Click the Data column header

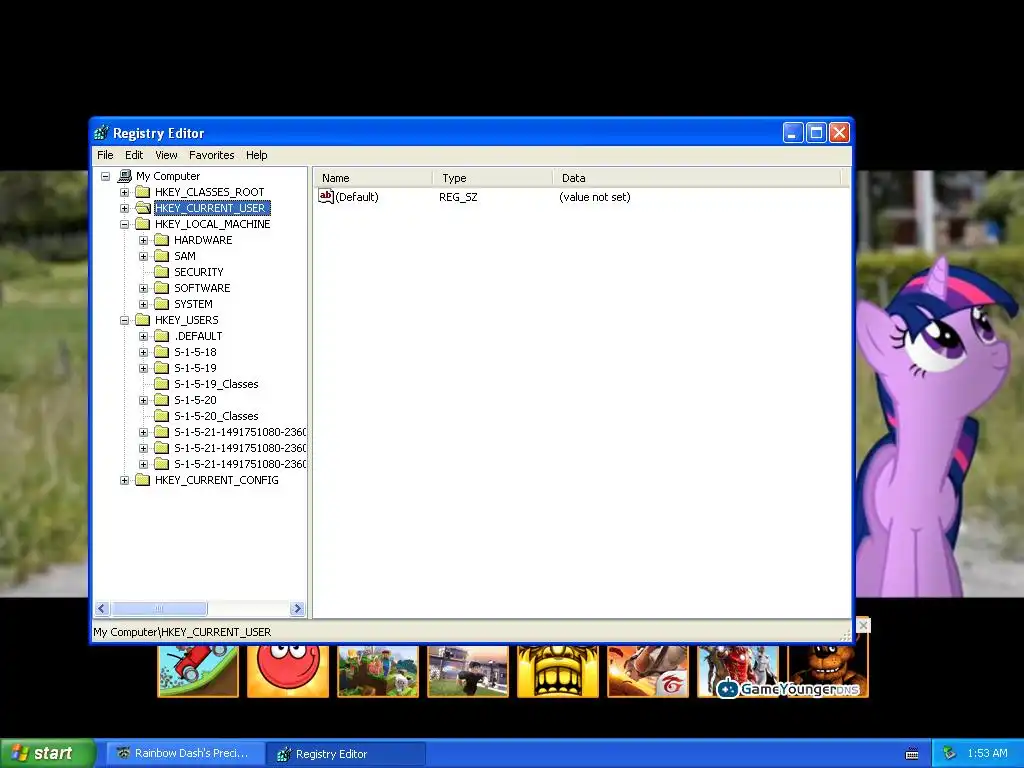pyautogui.click(x=697, y=178)
